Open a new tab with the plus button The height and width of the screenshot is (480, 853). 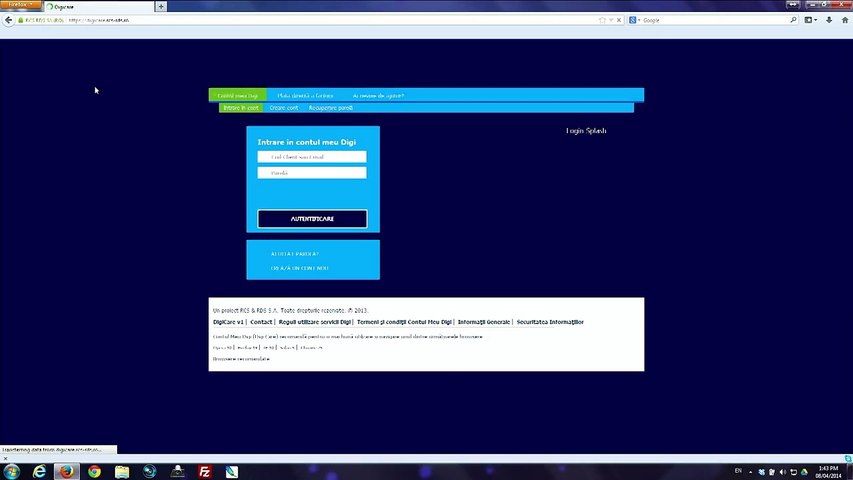click(161, 7)
